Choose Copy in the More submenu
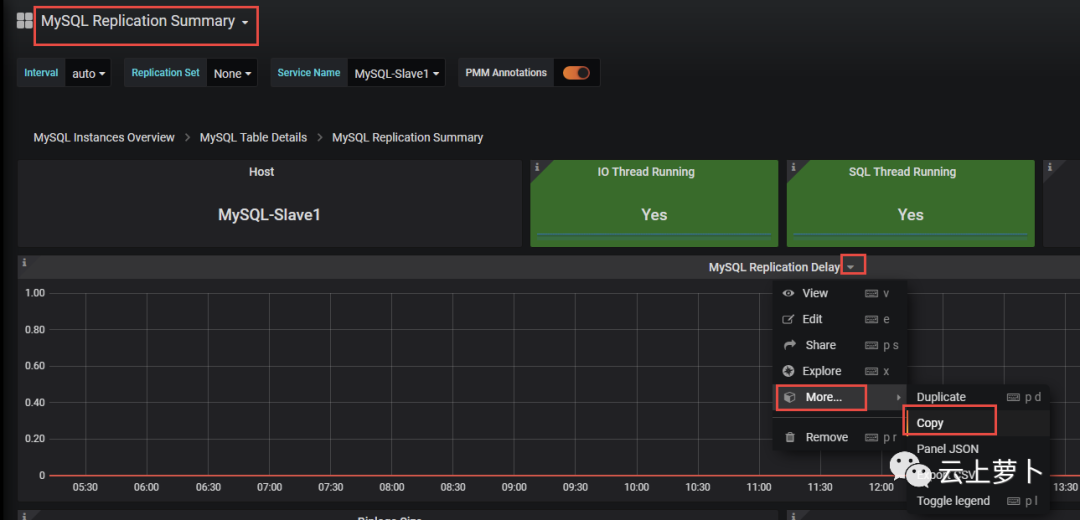 978,423
